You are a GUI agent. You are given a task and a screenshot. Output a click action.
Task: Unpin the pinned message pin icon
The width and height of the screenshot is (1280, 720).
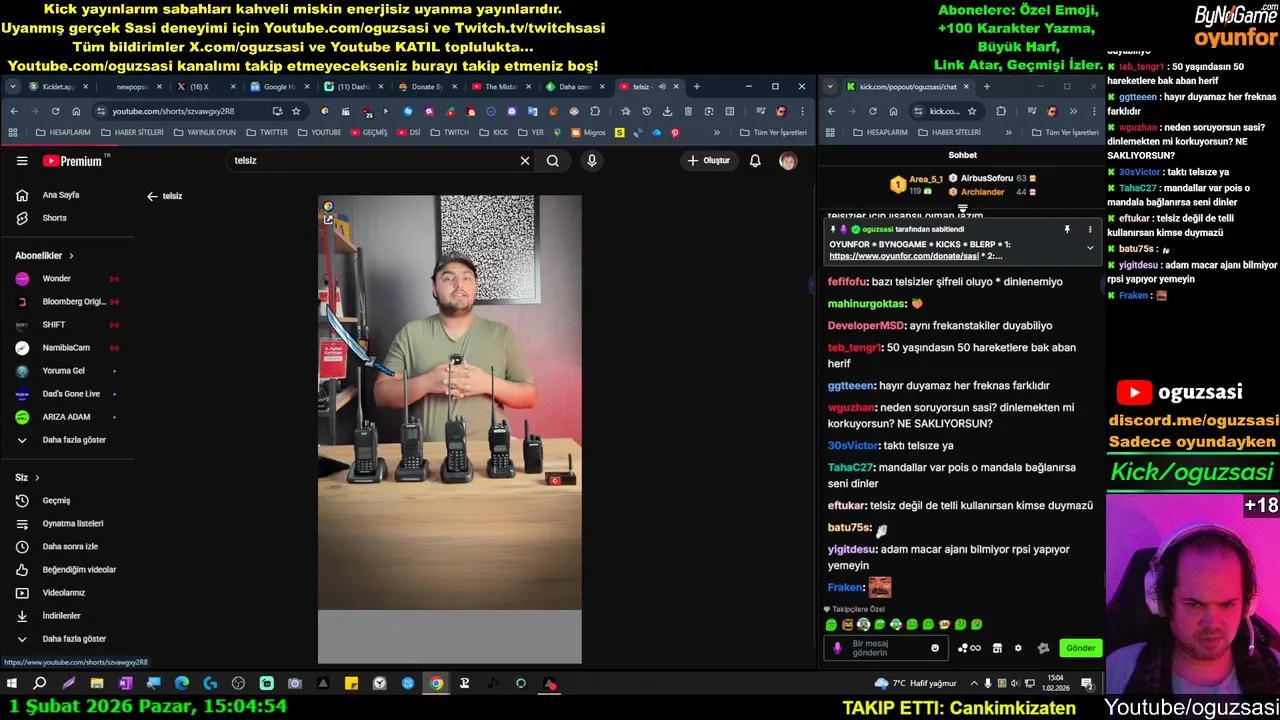1067,230
